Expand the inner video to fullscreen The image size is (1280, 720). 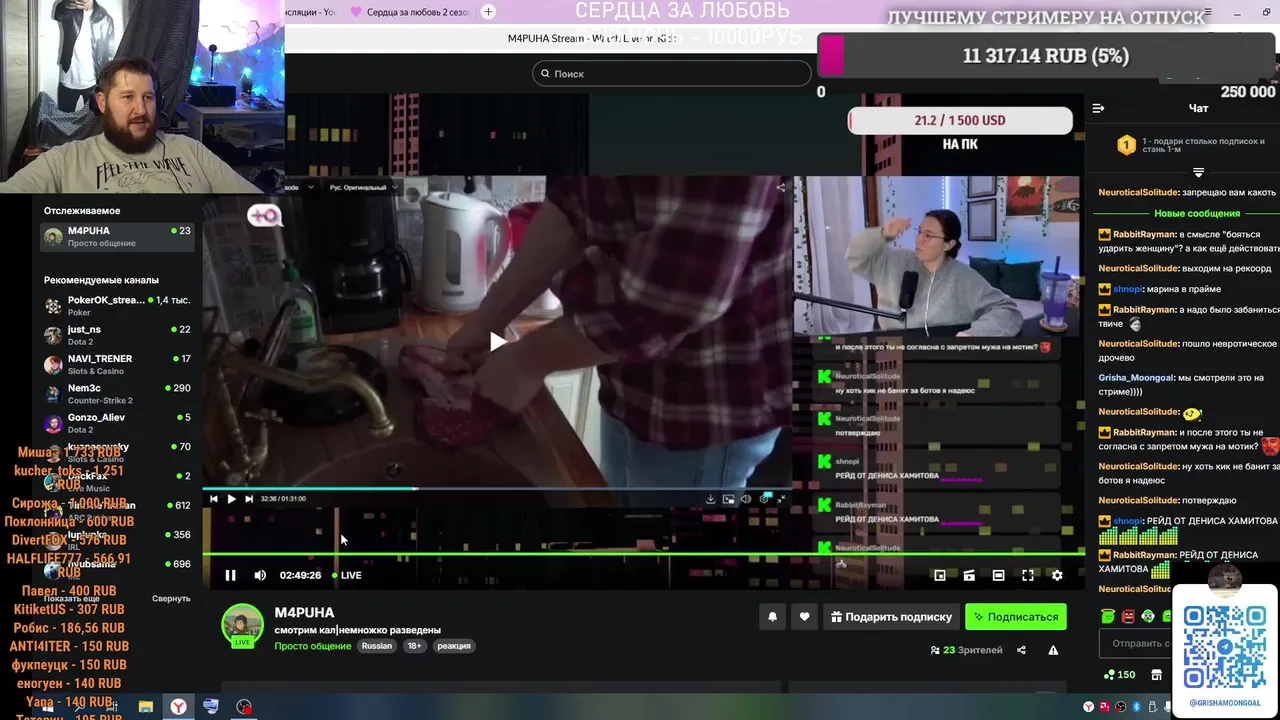pyautogui.click(x=782, y=498)
